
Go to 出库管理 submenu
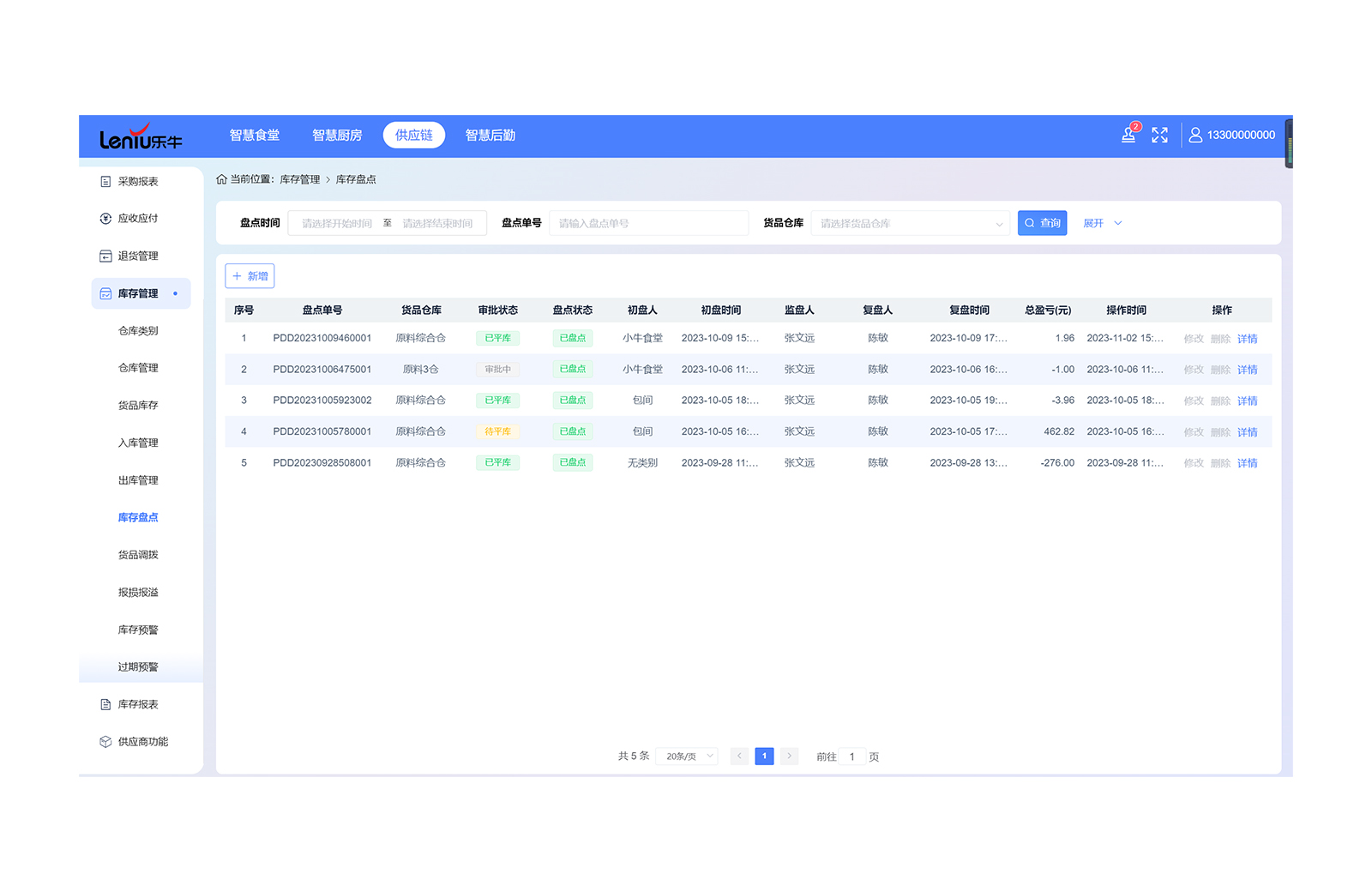pyautogui.click(x=138, y=480)
